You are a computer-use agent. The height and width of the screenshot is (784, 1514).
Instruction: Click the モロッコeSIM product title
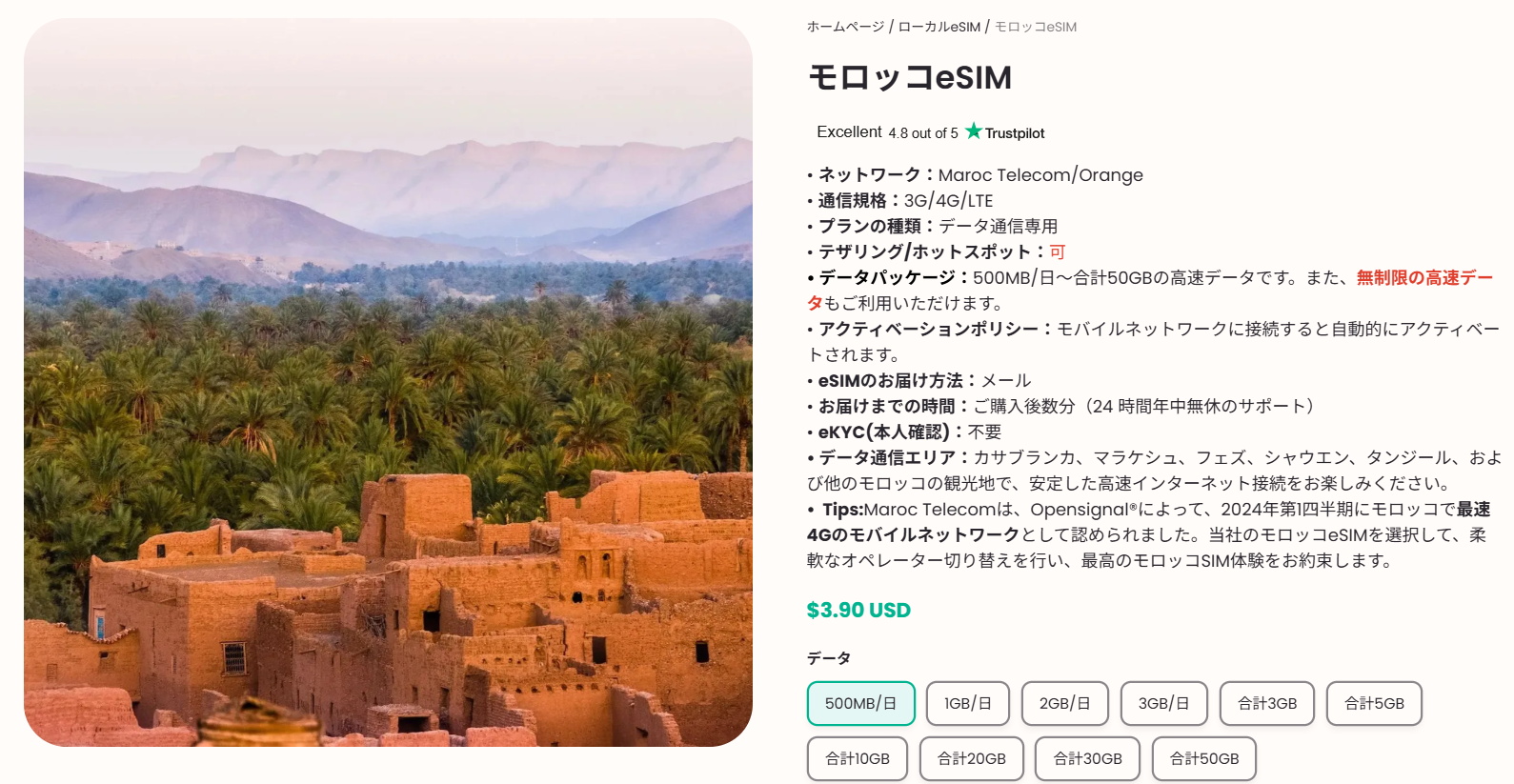[x=909, y=77]
